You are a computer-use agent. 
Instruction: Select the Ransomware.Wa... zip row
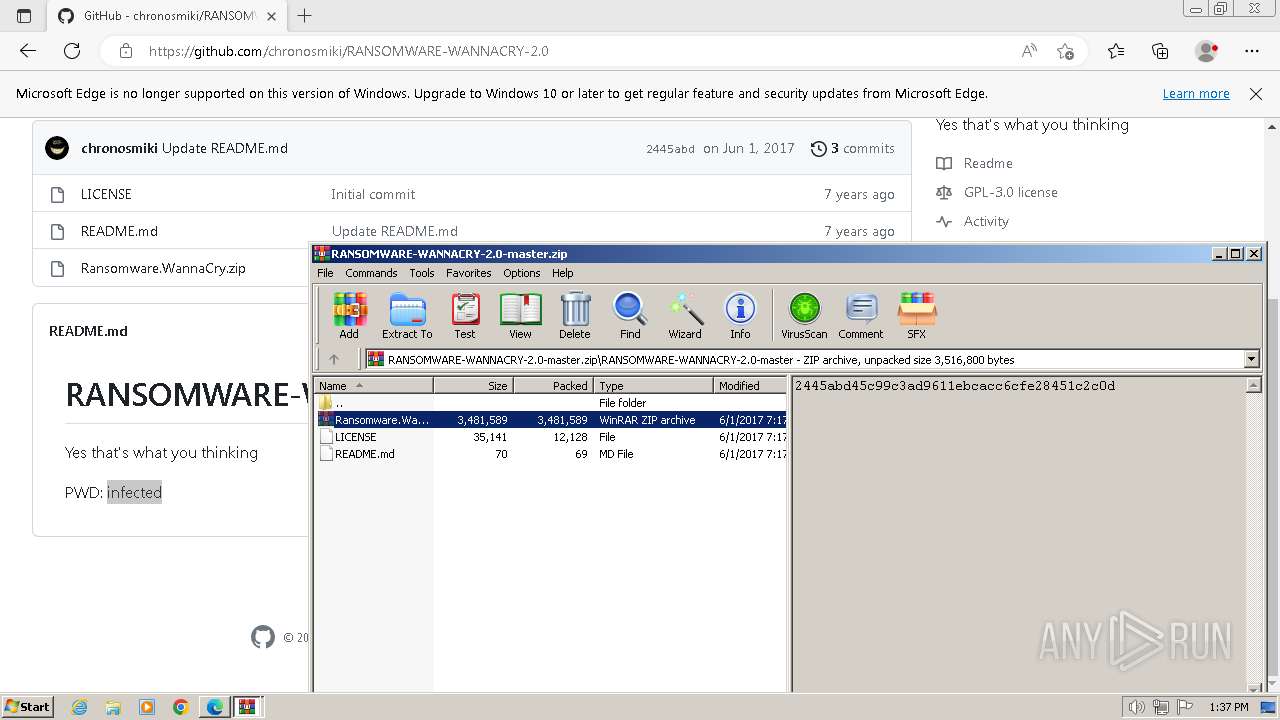click(551, 420)
